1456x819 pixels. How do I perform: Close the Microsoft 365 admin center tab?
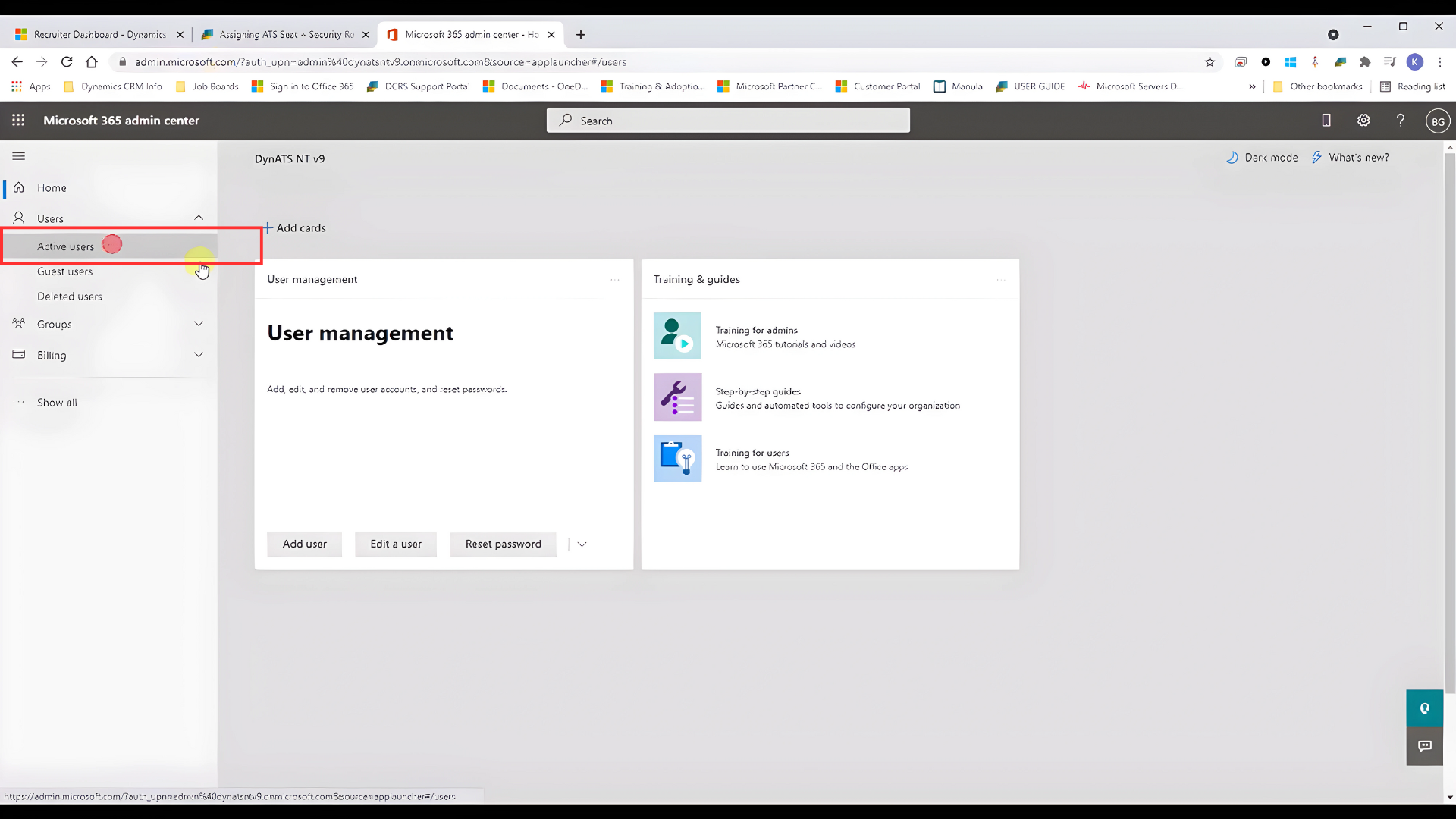(x=551, y=35)
